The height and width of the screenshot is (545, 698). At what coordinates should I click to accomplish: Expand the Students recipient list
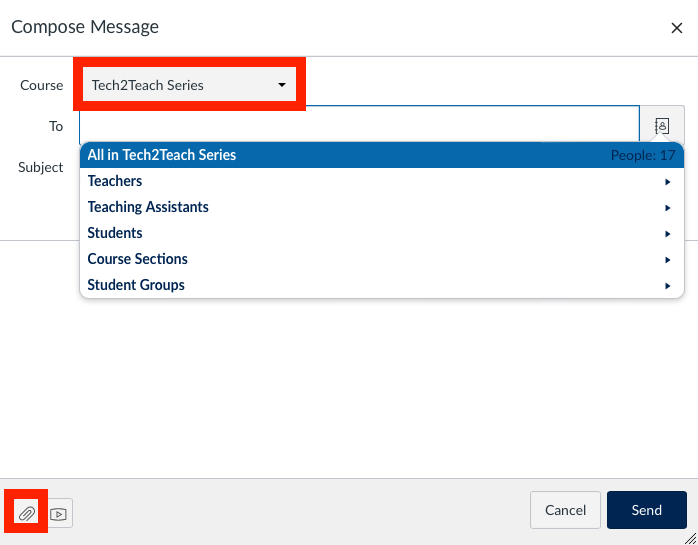(x=381, y=233)
